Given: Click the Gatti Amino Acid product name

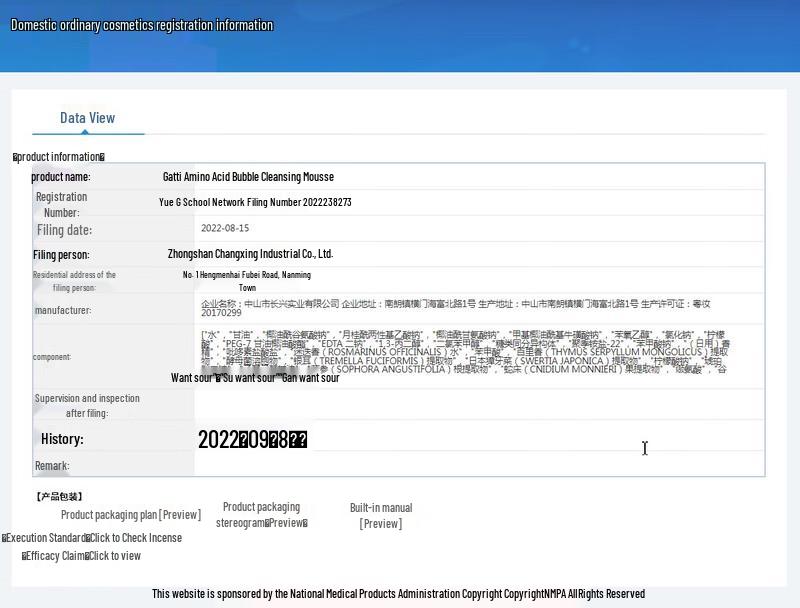Looking at the screenshot, I should click(248, 177).
